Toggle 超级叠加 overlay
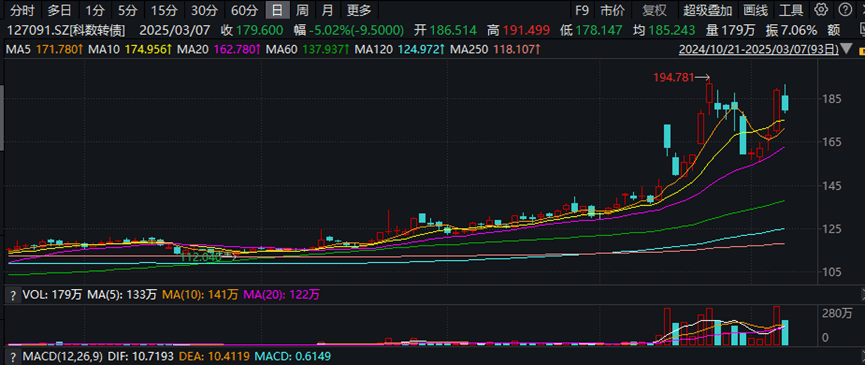 click(x=707, y=10)
